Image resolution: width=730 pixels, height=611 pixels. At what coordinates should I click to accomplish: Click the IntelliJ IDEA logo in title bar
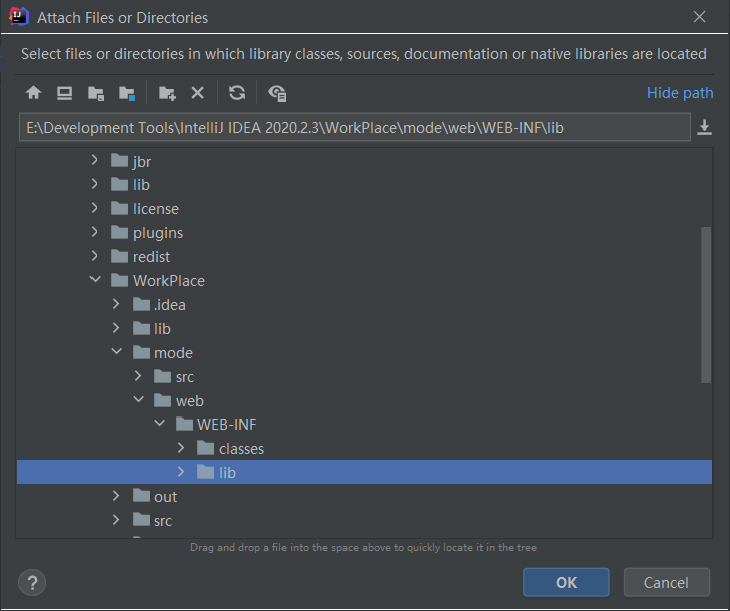tap(19, 17)
